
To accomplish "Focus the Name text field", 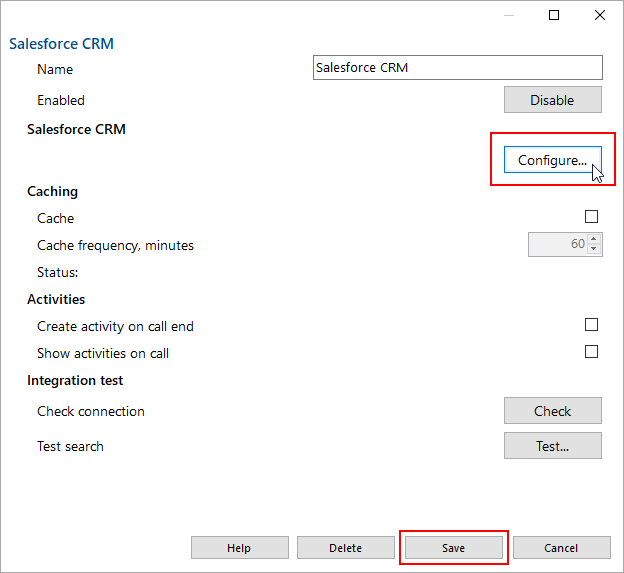I will 458,68.
